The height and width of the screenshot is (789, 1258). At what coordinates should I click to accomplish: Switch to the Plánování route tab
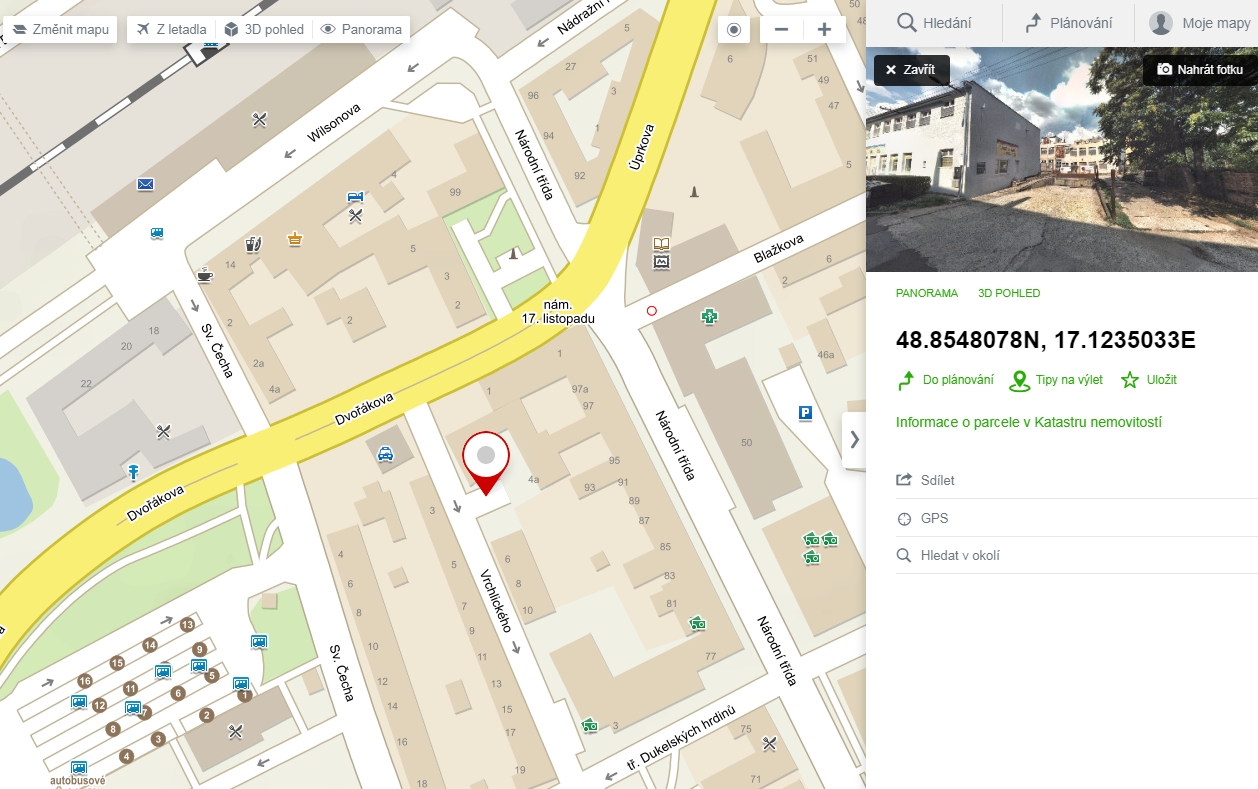coord(1068,23)
